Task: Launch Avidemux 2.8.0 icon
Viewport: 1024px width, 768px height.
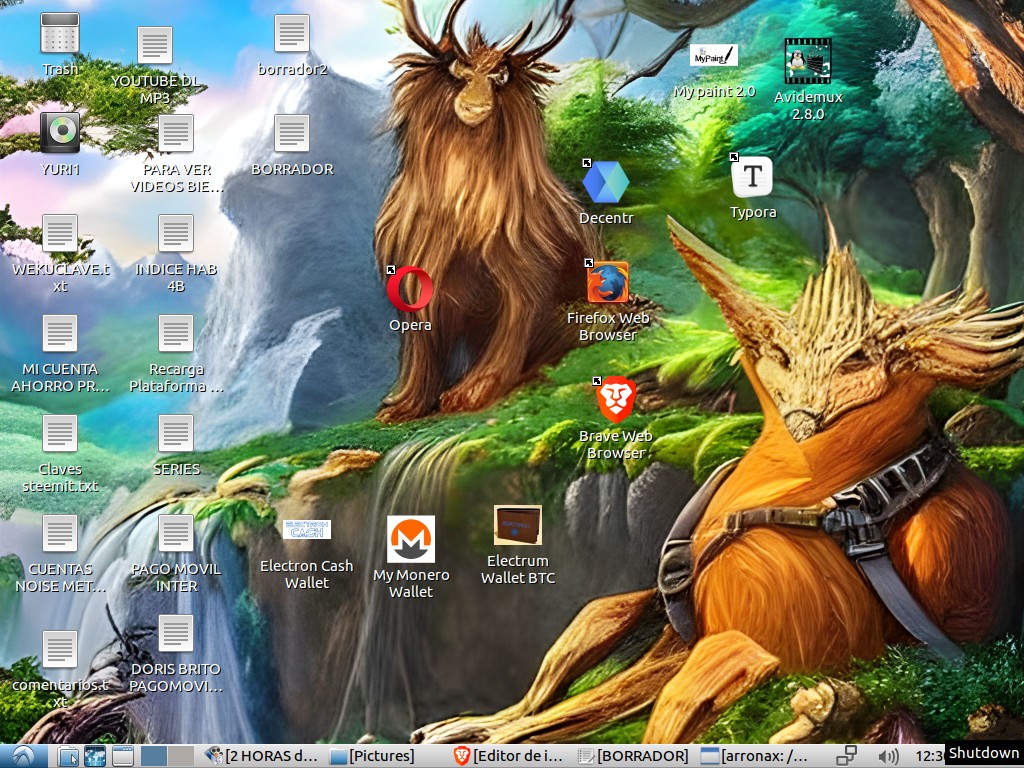Action: tap(808, 61)
